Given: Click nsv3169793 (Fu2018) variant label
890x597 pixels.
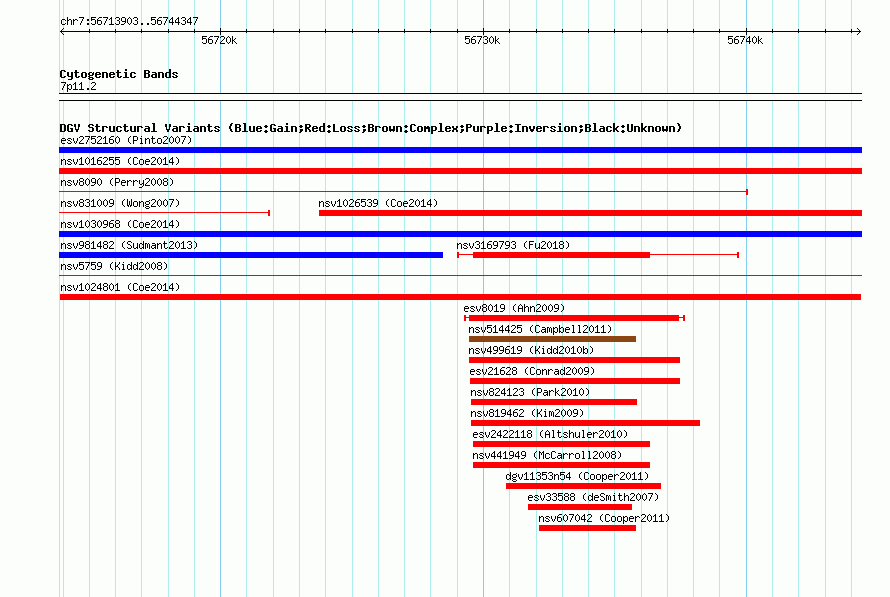Looking at the screenshot, I should click(x=513, y=245).
